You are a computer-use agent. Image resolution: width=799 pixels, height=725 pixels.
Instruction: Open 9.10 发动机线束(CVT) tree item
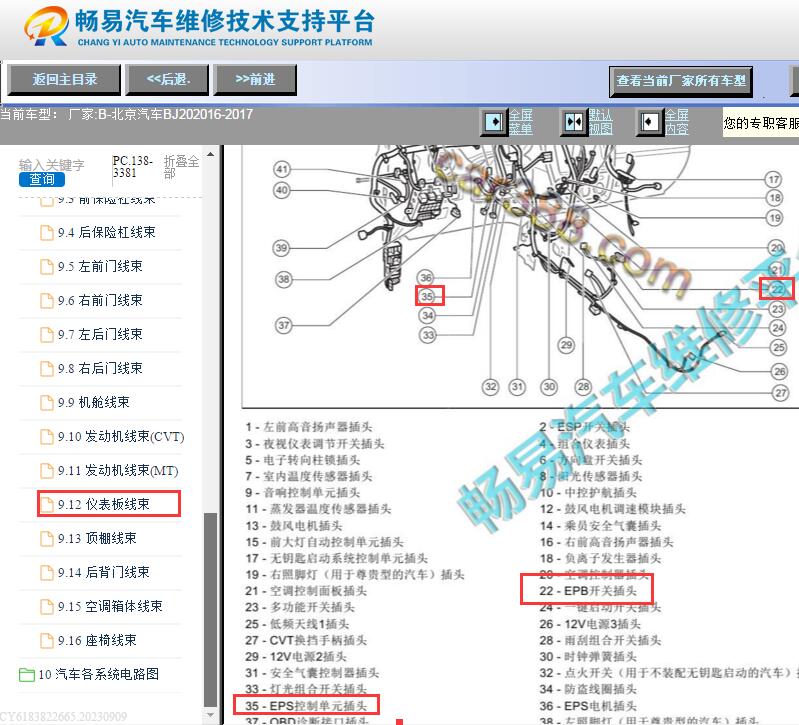point(121,437)
